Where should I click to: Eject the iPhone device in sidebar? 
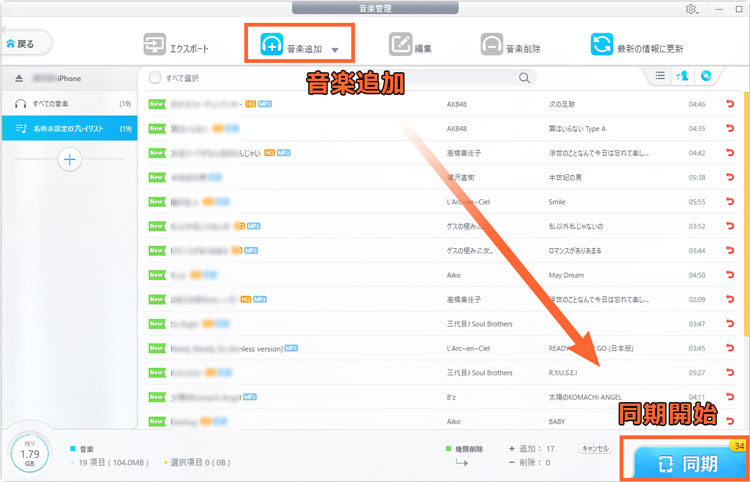tap(18, 78)
